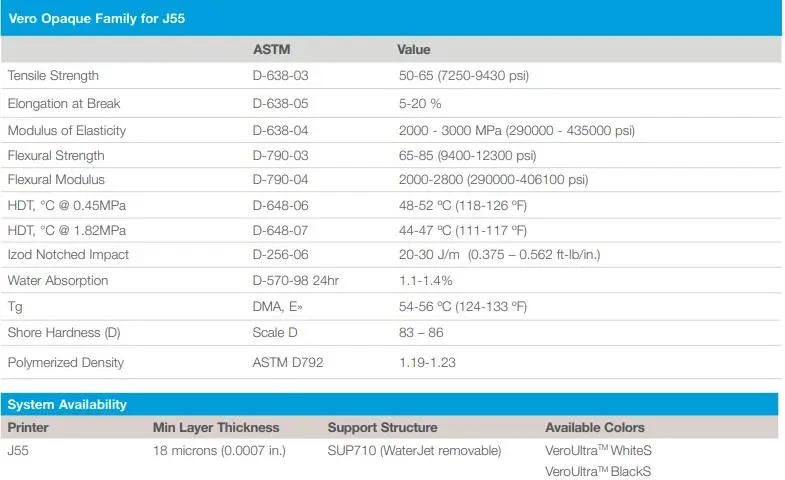Screen dimensions: 785x480
Task: Click the 'HDT, °C @ 0.45MPa' label
Action: click(x=67, y=206)
